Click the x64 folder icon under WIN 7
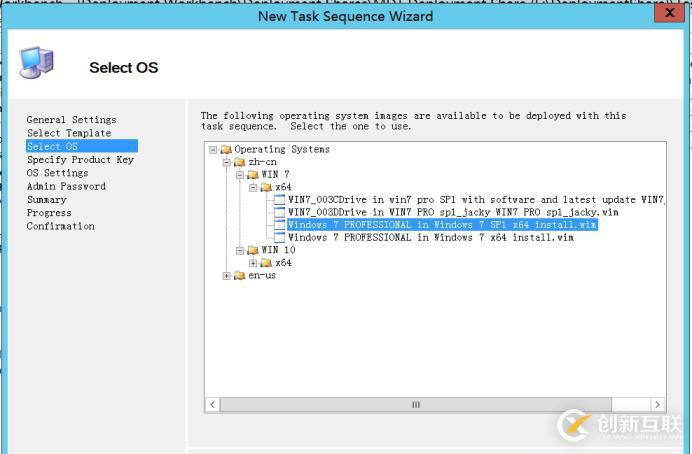692x454 pixels. pos(266,188)
